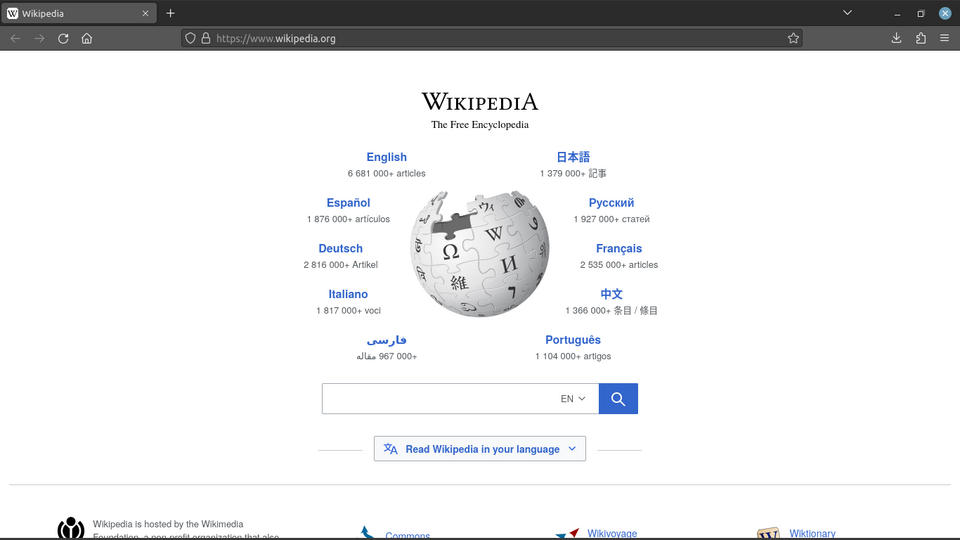Click the Wikipedia puzzle globe logo
Viewport: 960px width, 540px height.
(x=479, y=253)
